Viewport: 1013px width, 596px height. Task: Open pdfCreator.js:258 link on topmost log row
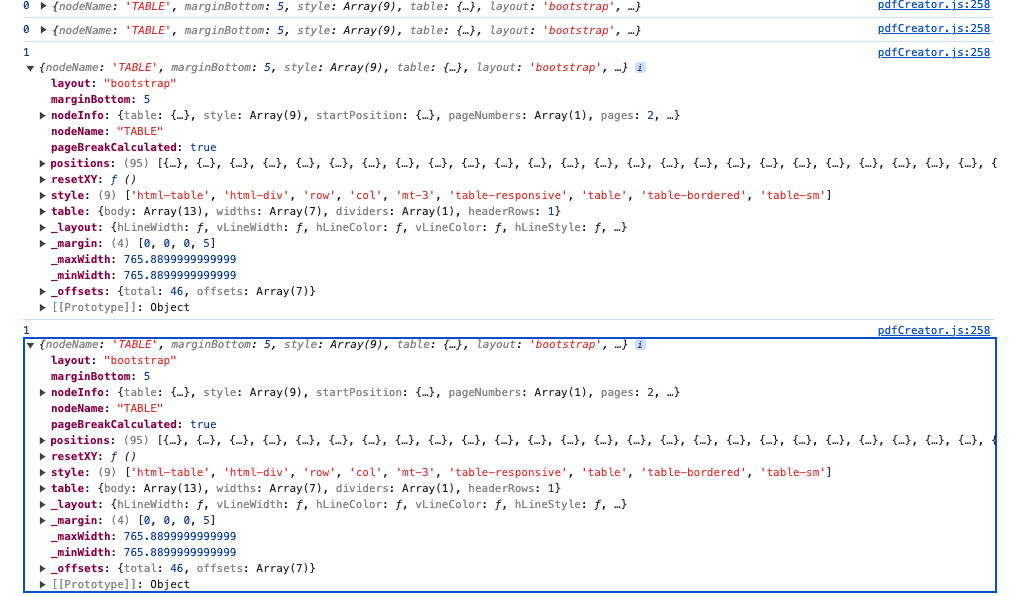[x=934, y=5]
